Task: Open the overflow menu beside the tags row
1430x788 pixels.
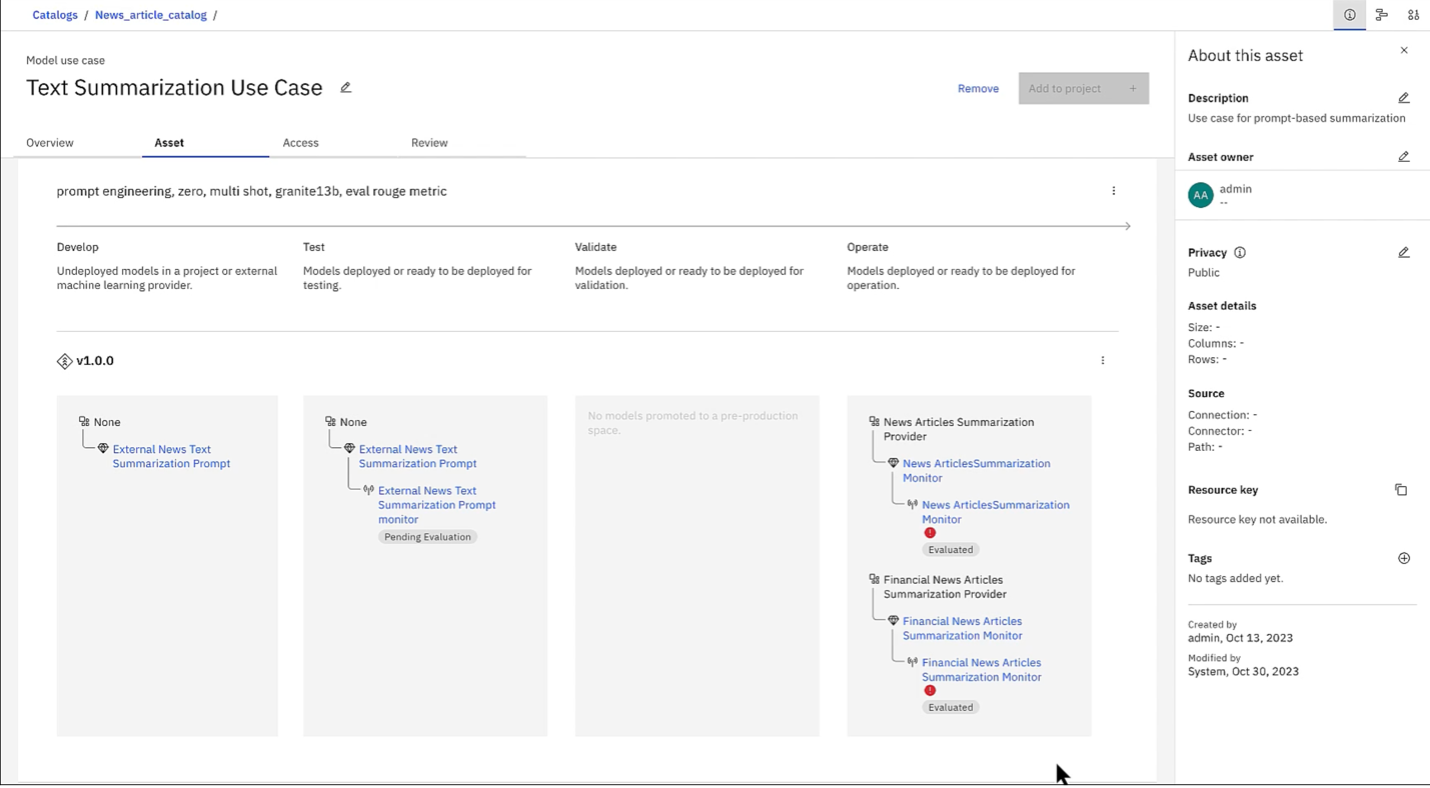Action: [1114, 190]
